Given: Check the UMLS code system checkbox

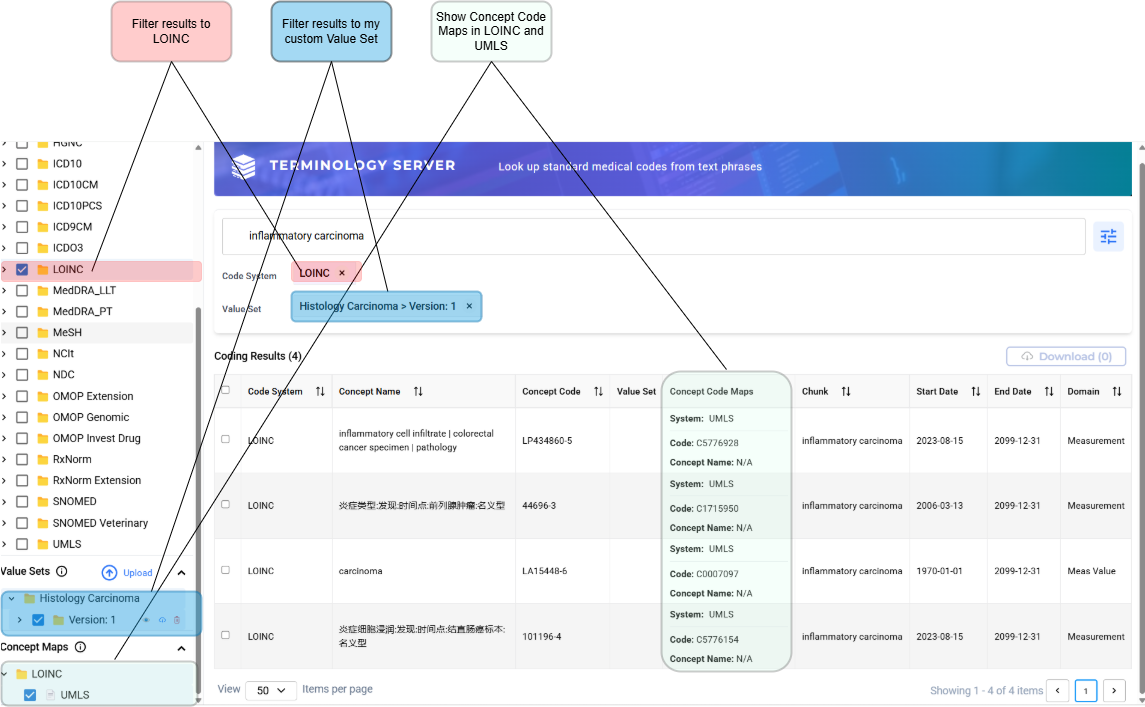Looking at the screenshot, I should (22, 544).
